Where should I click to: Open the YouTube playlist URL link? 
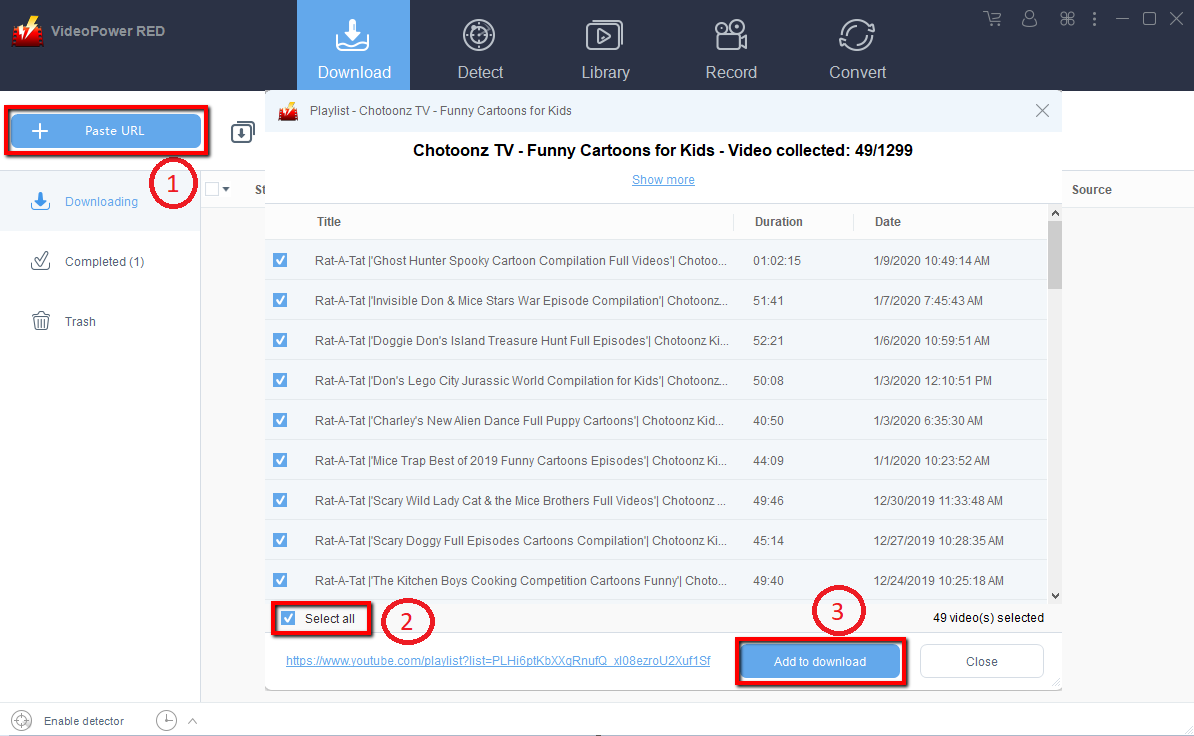(x=498, y=661)
